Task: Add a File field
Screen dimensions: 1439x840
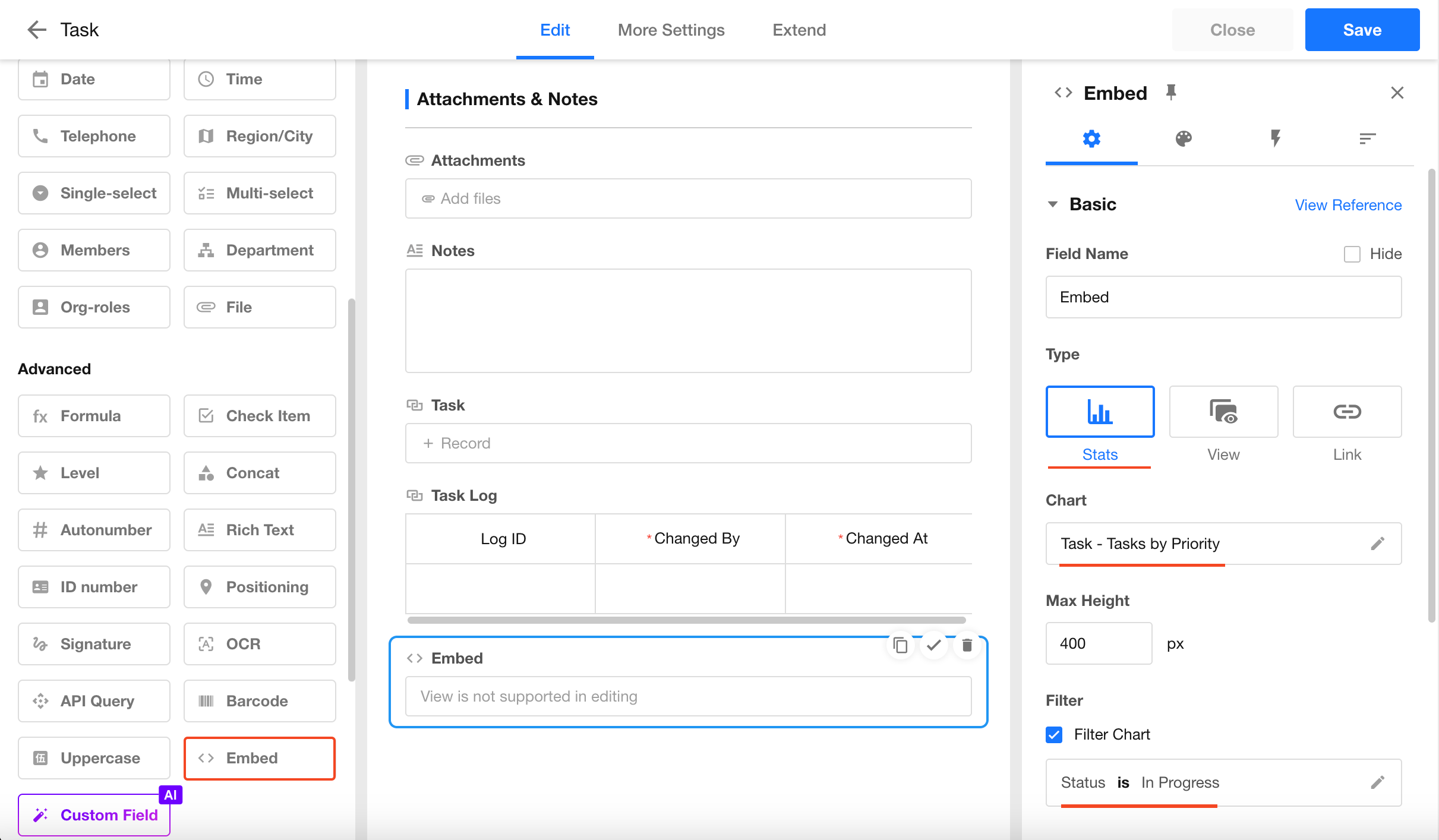Action: (x=260, y=307)
